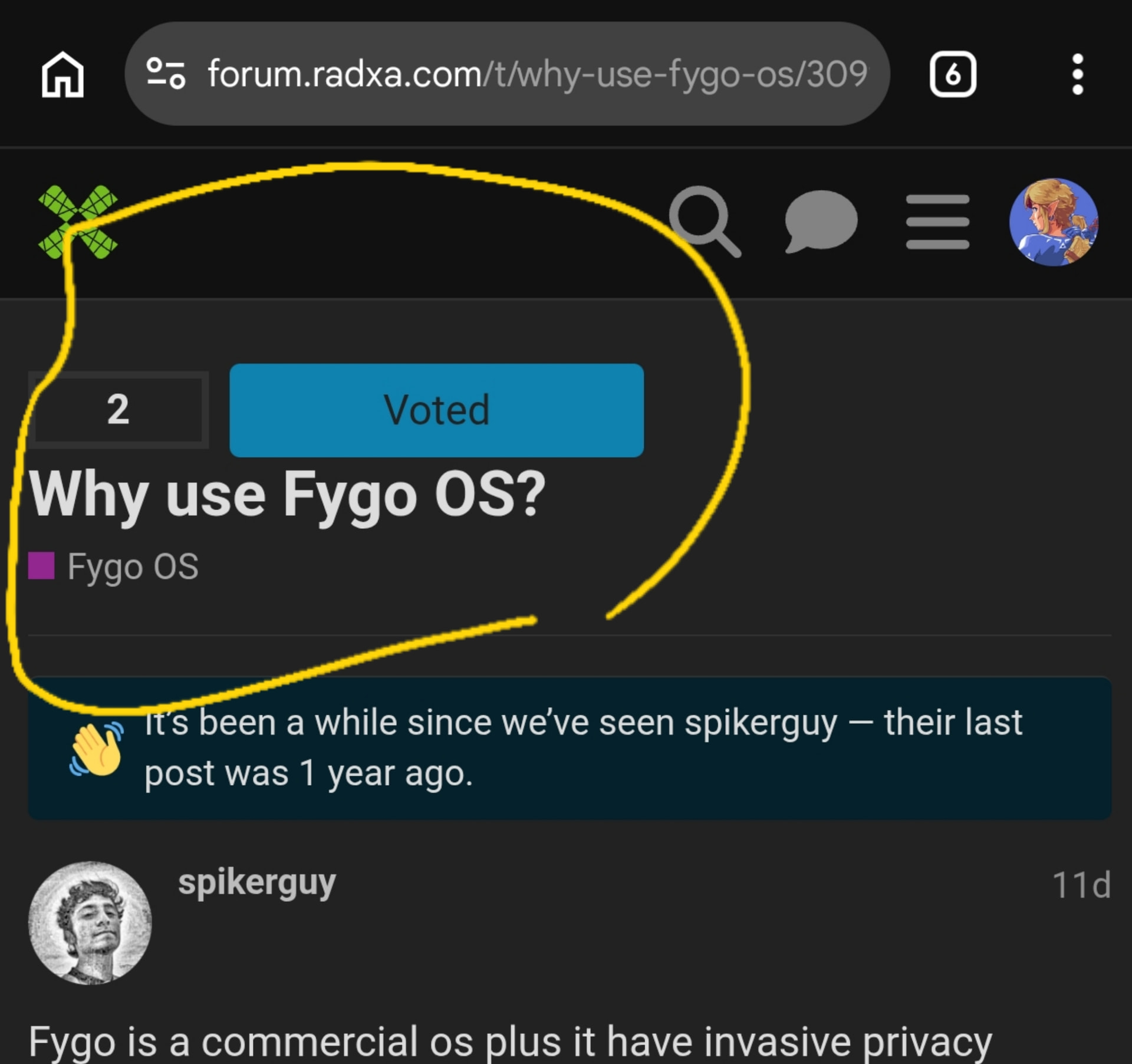View voters via the 2 count box

tap(118, 410)
